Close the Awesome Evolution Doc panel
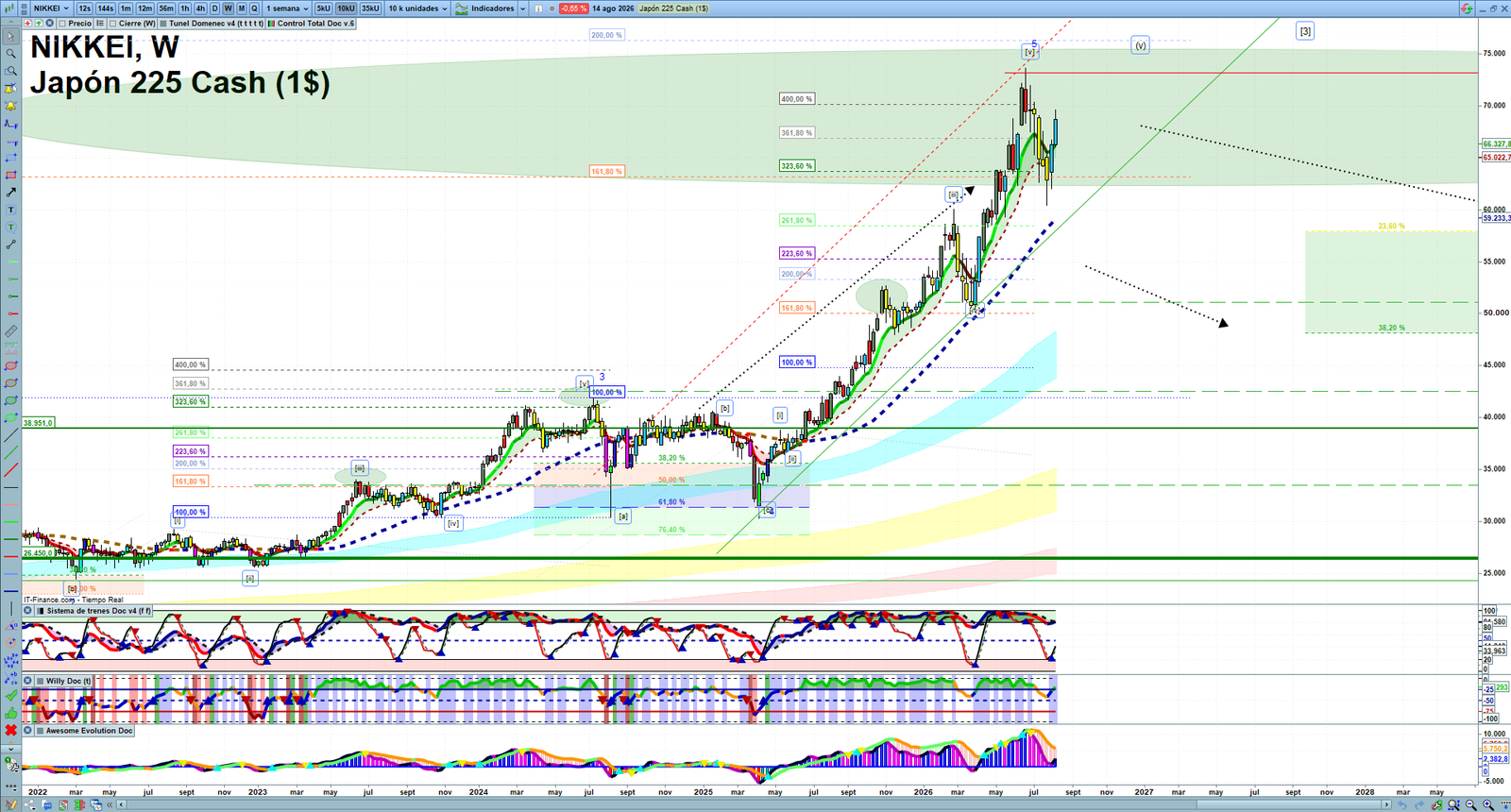 [28, 731]
